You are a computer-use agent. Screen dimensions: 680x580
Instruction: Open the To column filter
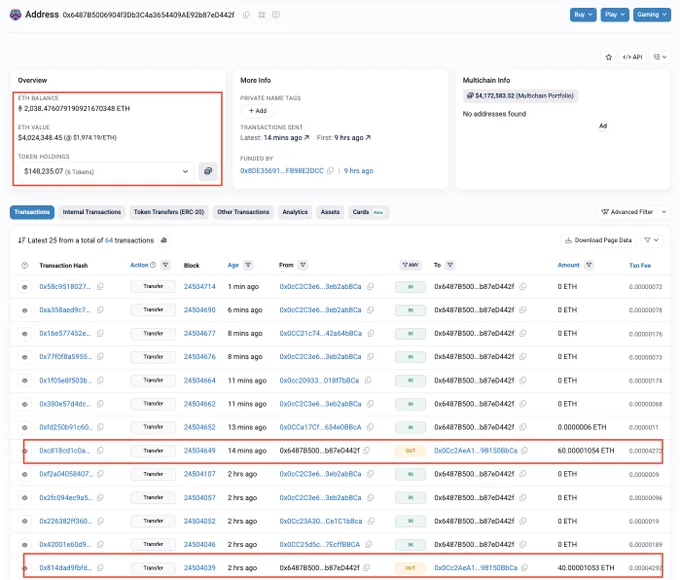[450, 265]
